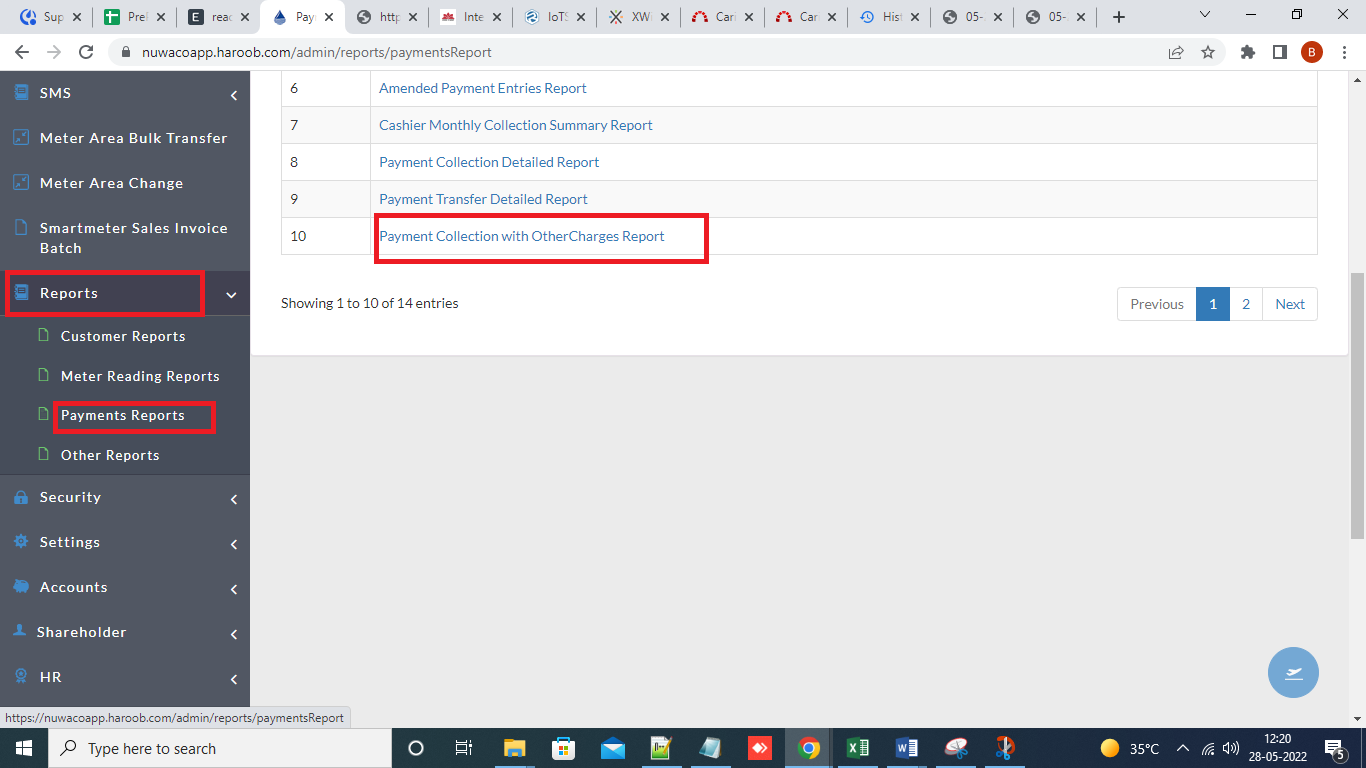Open Excel from the taskbar
1366x768 pixels.
[x=857, y=748]
